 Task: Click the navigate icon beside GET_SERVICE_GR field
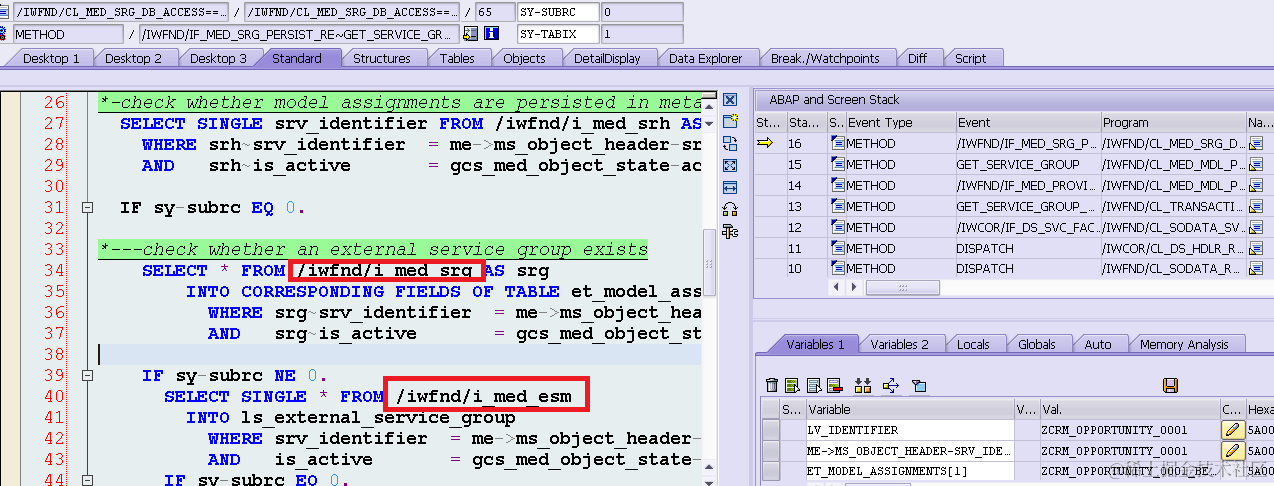(470, 33)
